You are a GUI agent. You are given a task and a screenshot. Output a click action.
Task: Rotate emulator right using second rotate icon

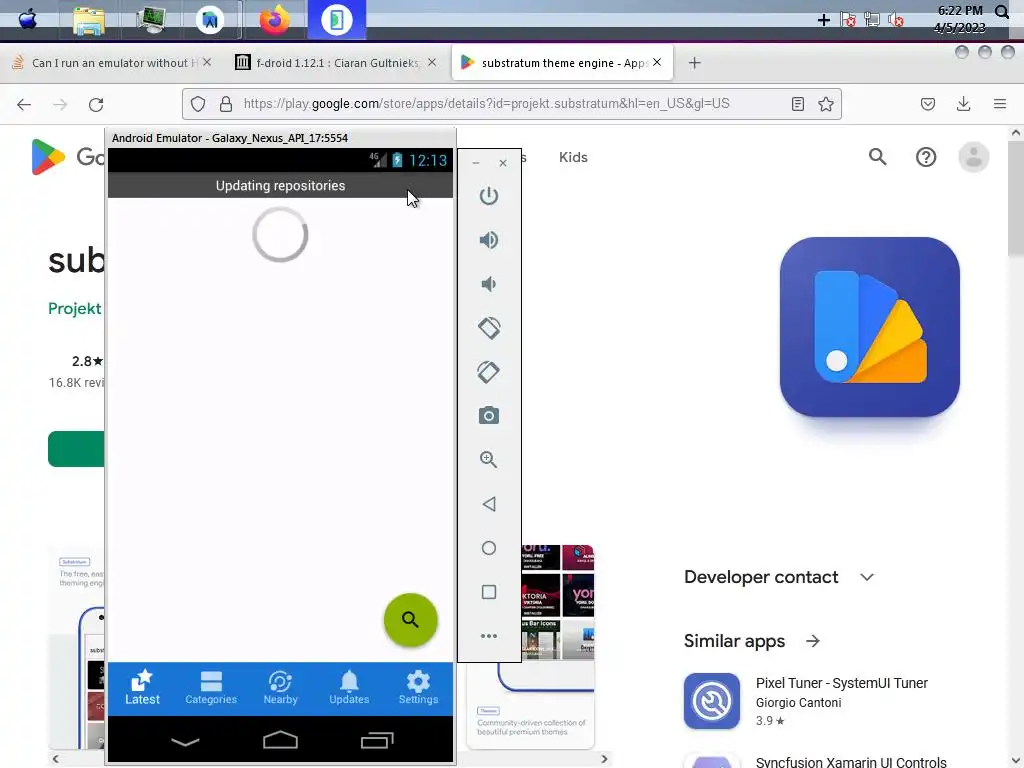coord(488,372)
